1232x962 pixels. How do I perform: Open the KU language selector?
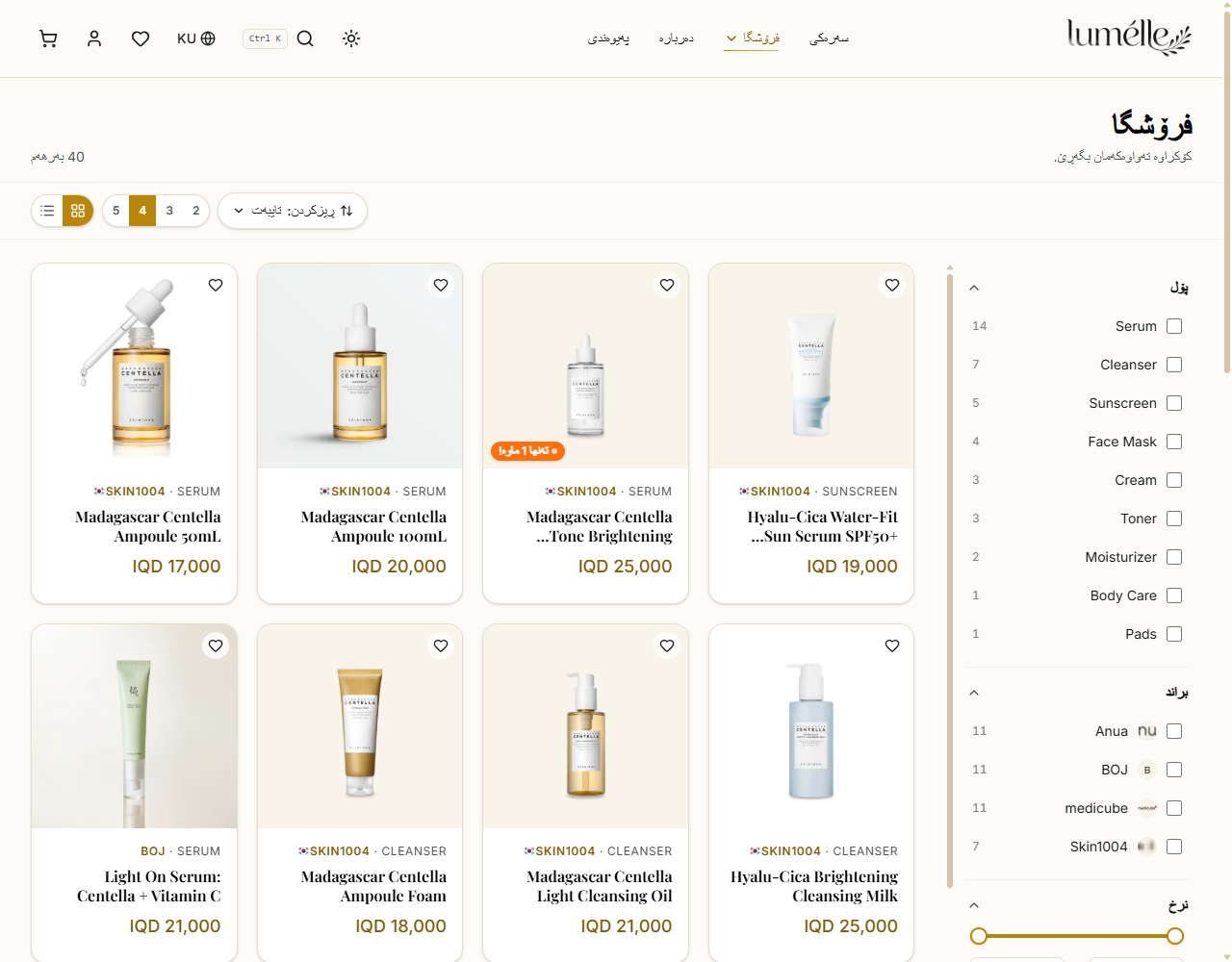(x=196, y=38)
